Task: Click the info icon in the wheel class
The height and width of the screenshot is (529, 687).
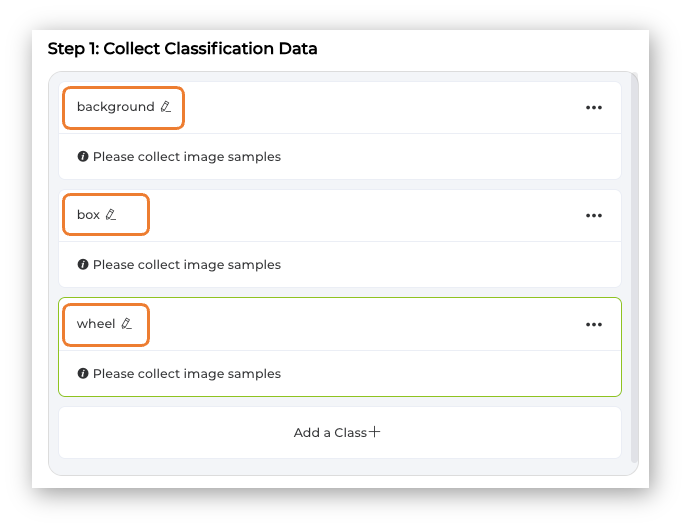Action: (83, 374)
